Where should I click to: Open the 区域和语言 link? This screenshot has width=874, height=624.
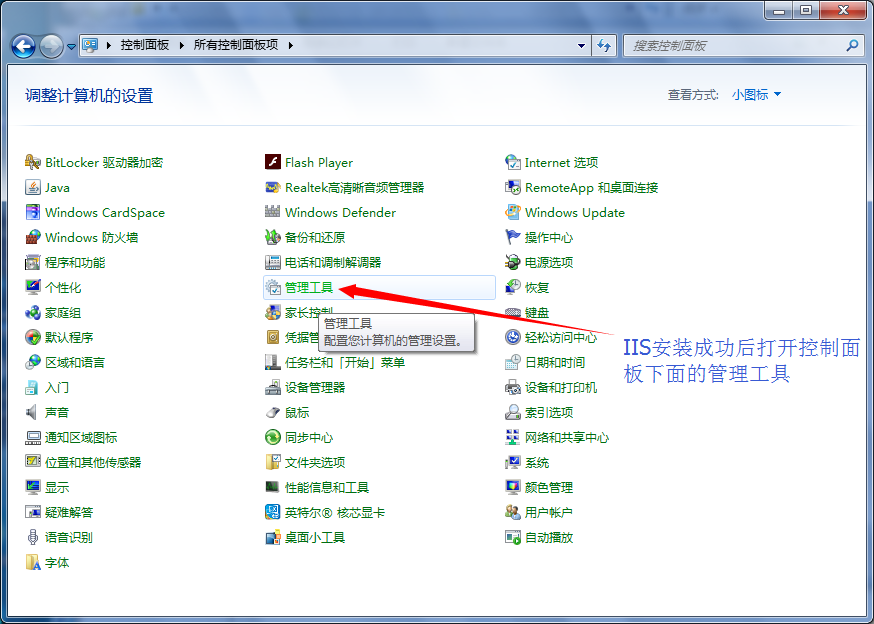click(75, 363)
